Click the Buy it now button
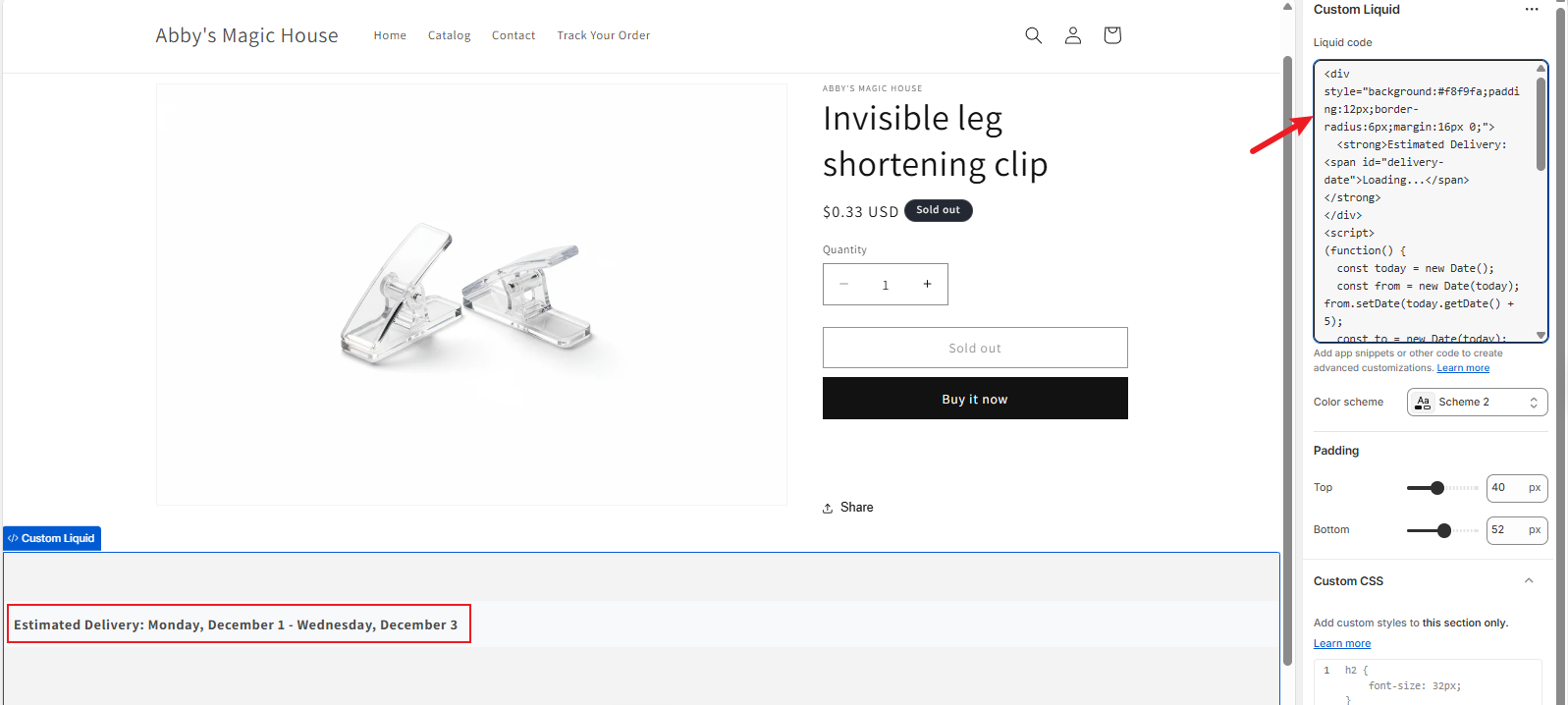 pos(974,399)
